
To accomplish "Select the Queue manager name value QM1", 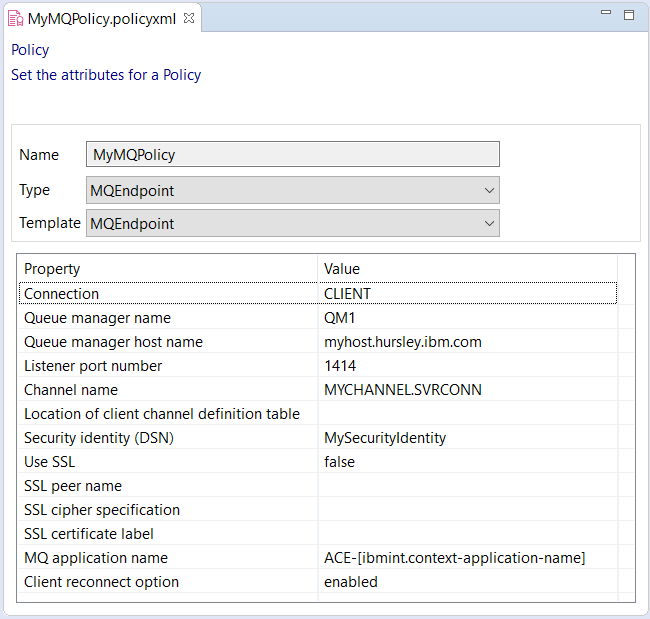I will coord(467,318).
